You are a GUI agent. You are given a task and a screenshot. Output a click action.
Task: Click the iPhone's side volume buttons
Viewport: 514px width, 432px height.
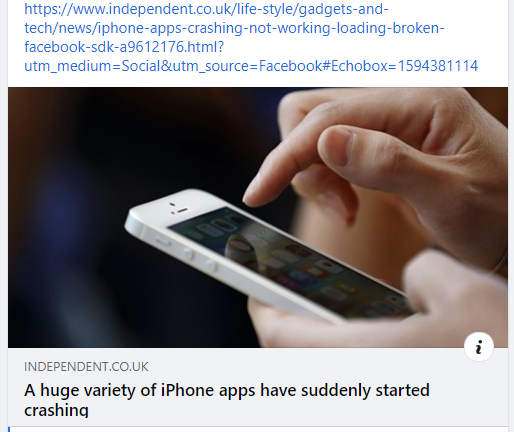200,260
